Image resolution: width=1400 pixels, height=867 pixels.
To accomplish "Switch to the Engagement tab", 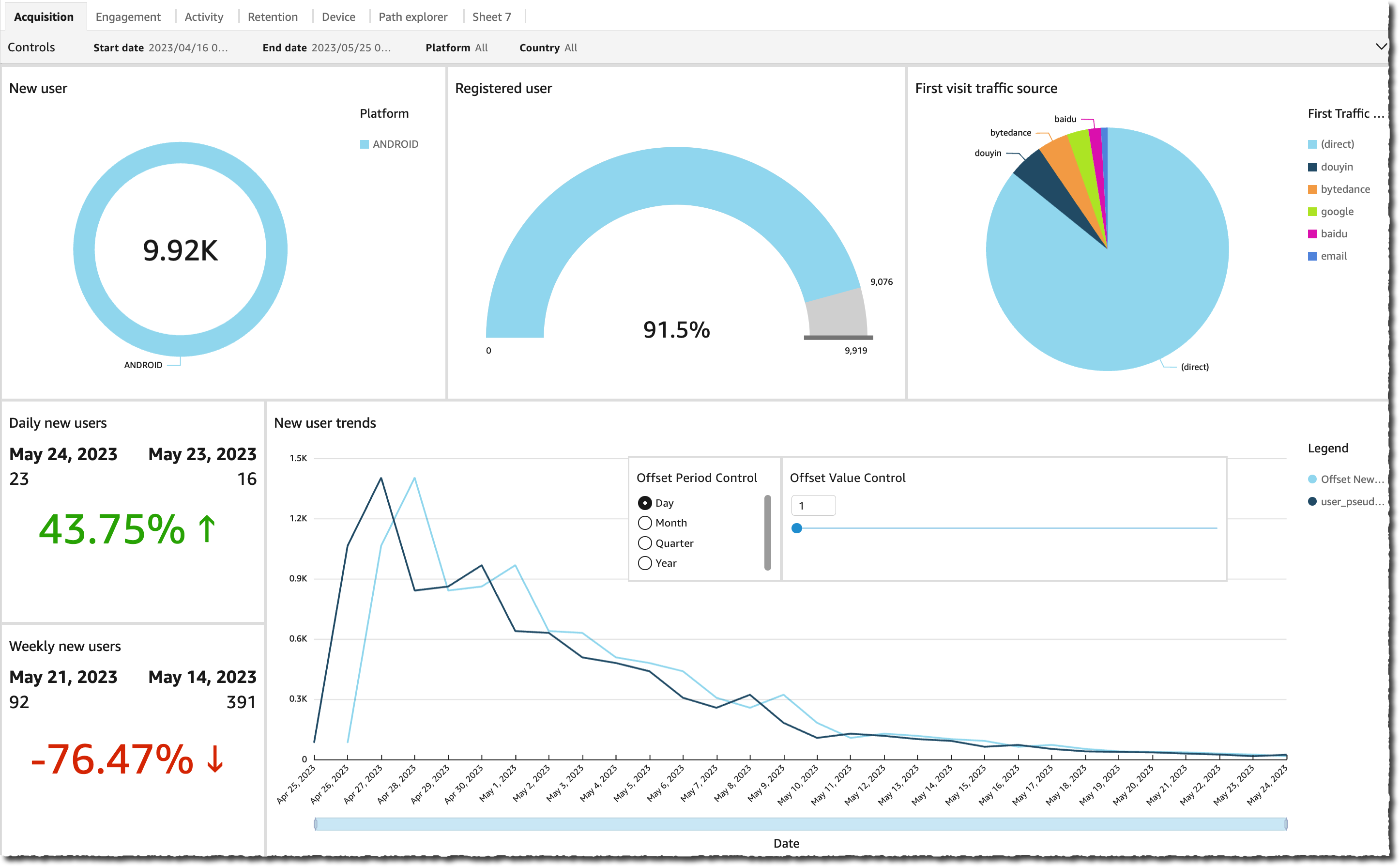I will pyautogui.click(x=128, y=16).
